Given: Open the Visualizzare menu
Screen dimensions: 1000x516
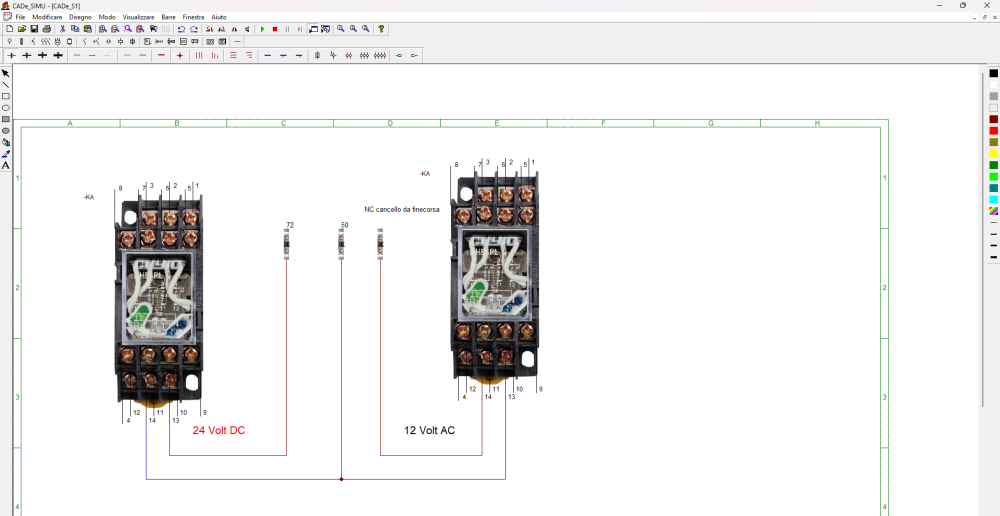Looking at the screenshot, I should click(x=138, y=17).
